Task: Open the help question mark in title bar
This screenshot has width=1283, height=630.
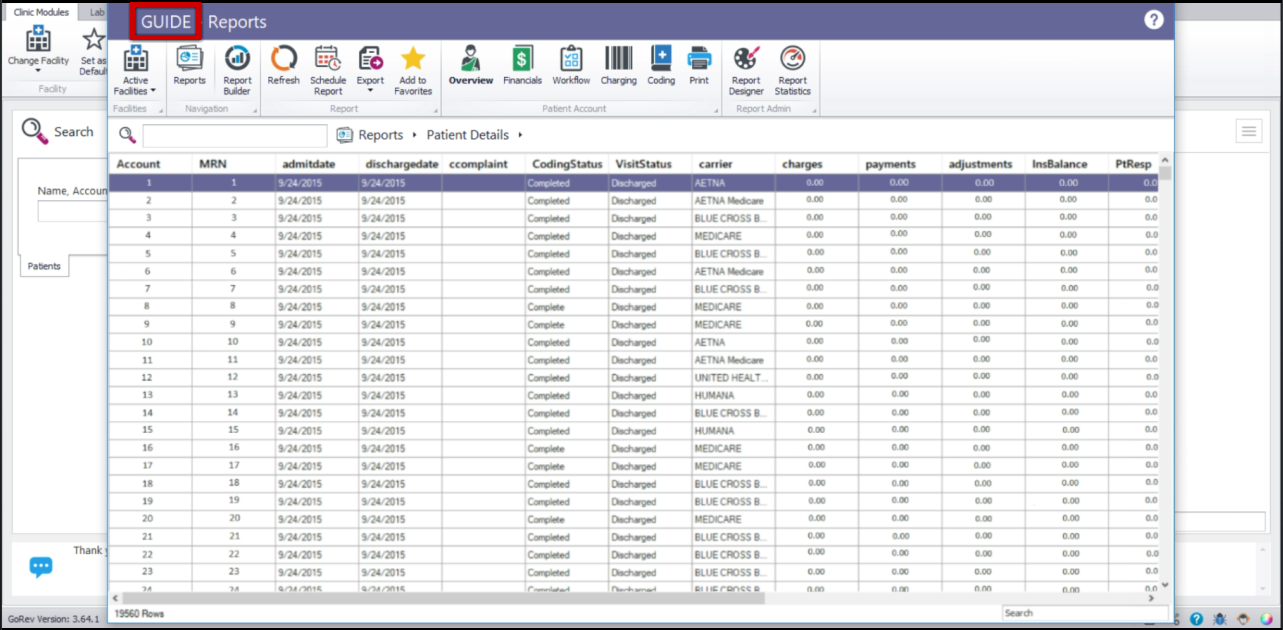Action: (1154, 20)
